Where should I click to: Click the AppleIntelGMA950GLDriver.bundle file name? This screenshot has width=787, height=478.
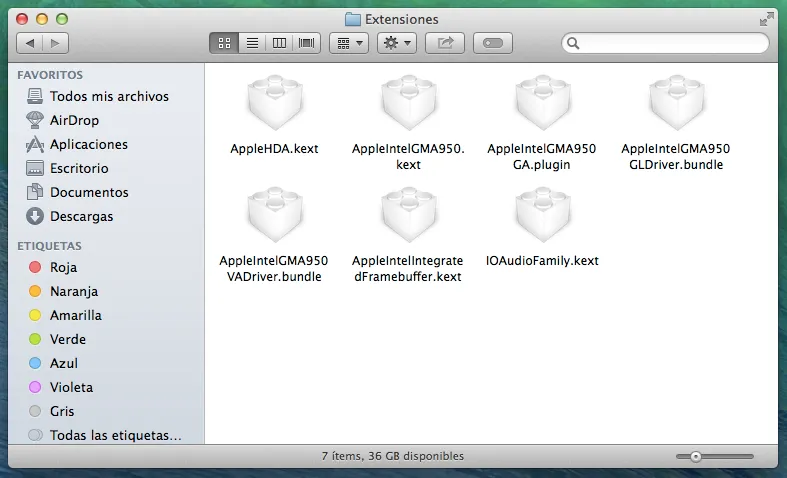[676, 157]
